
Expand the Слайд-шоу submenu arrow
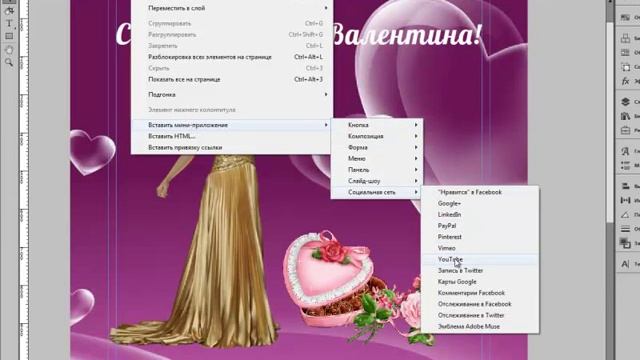416,181
